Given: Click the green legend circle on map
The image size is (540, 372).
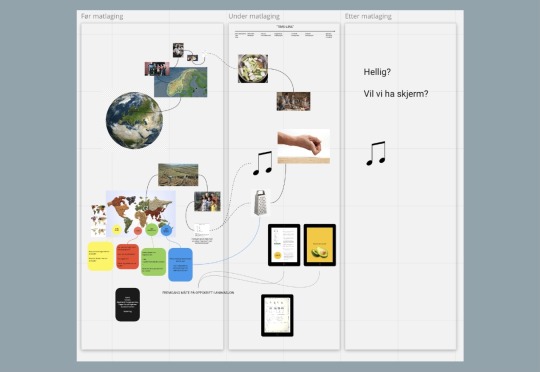Looking at the screenshot, I should (152, 229).
